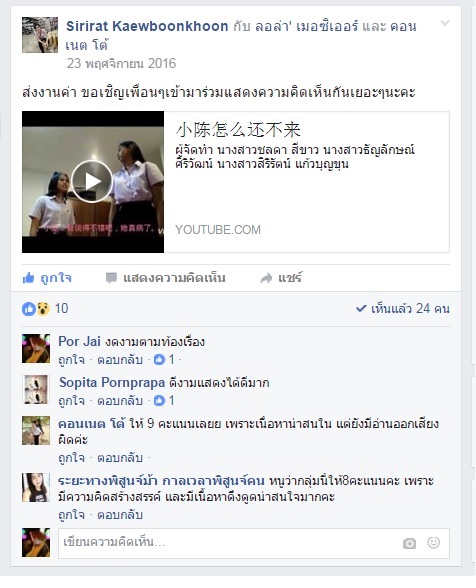Click like count icon on Por Jai comment
The width and height of the screenshot is (476, 588).
tap(159, 360)
